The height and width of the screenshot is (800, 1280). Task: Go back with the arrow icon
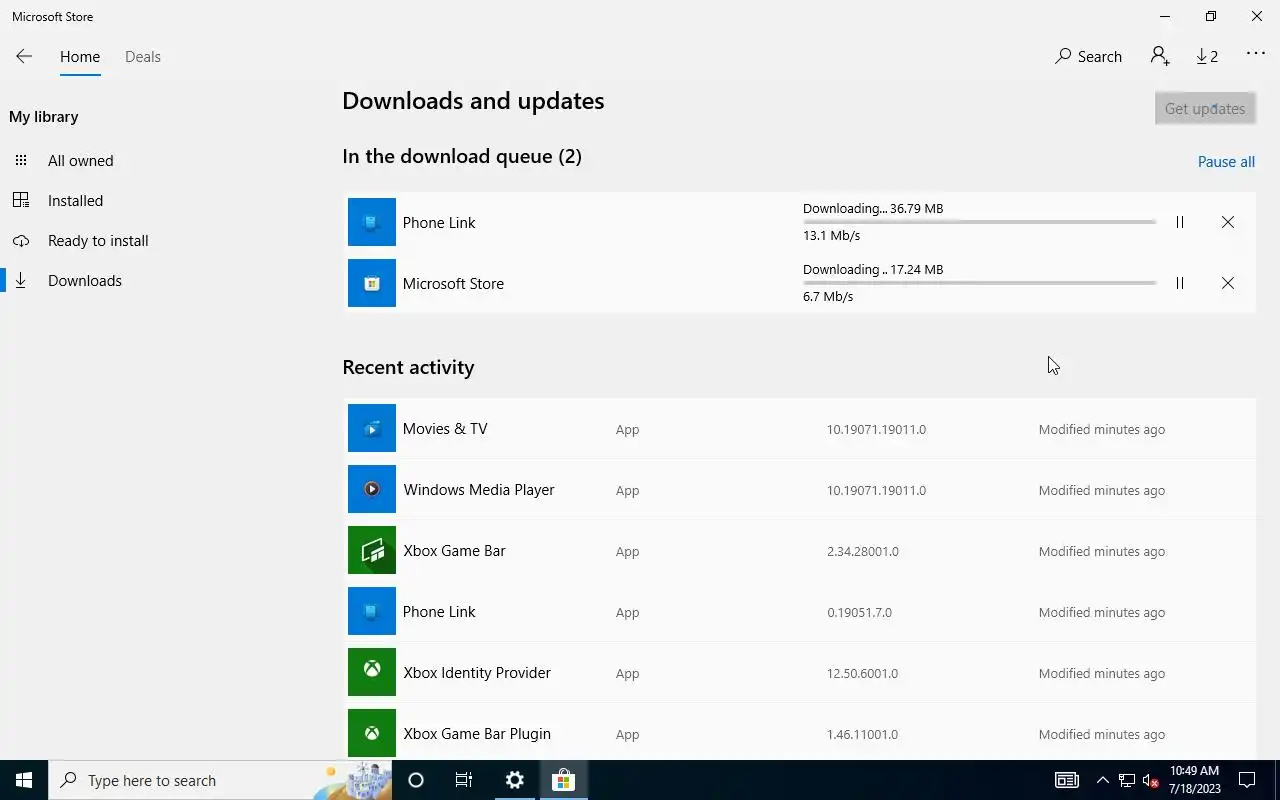click(24, 56)
